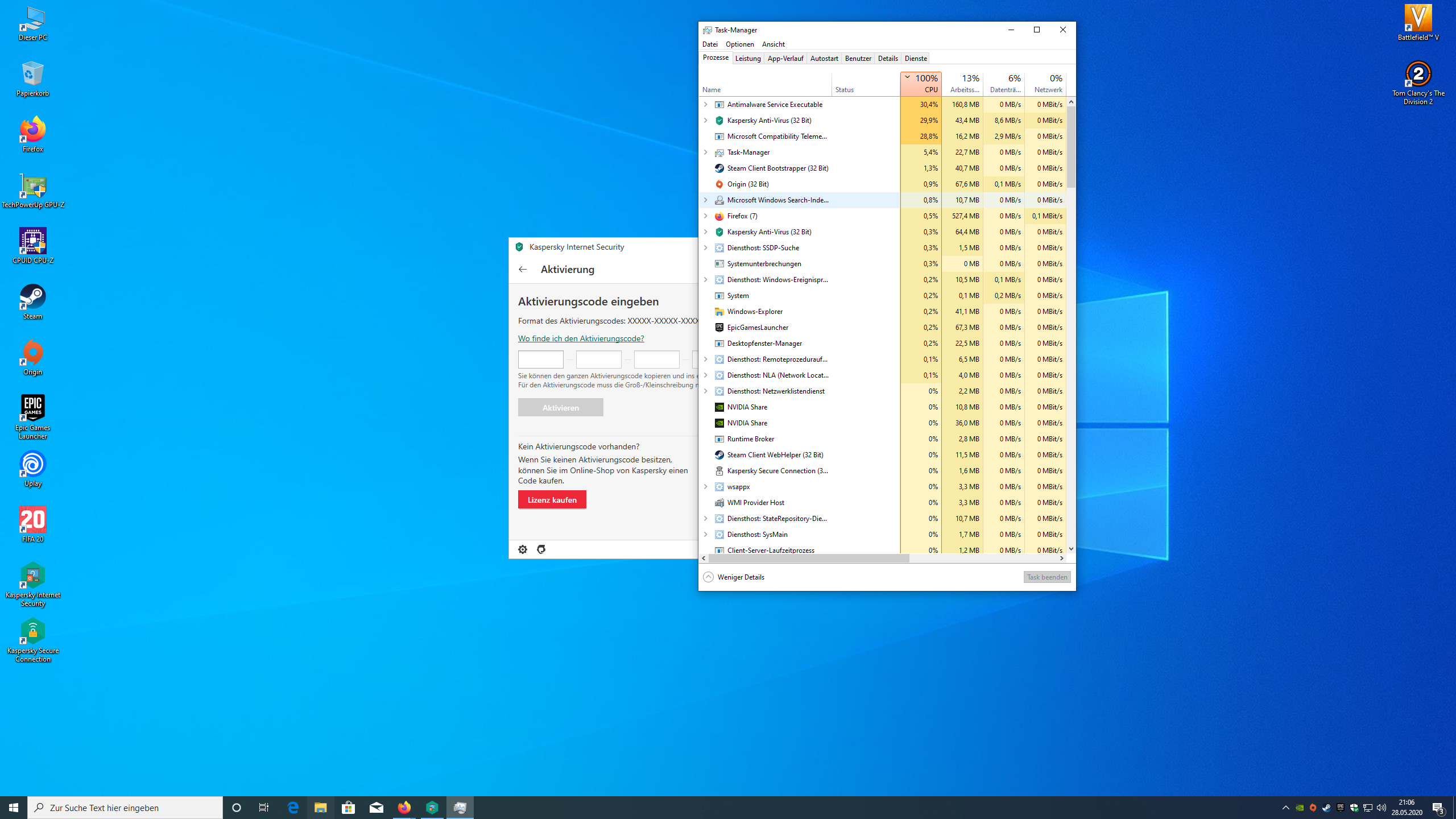Expand the Diensthost: SysMain entry

click(x=706, y=535)
